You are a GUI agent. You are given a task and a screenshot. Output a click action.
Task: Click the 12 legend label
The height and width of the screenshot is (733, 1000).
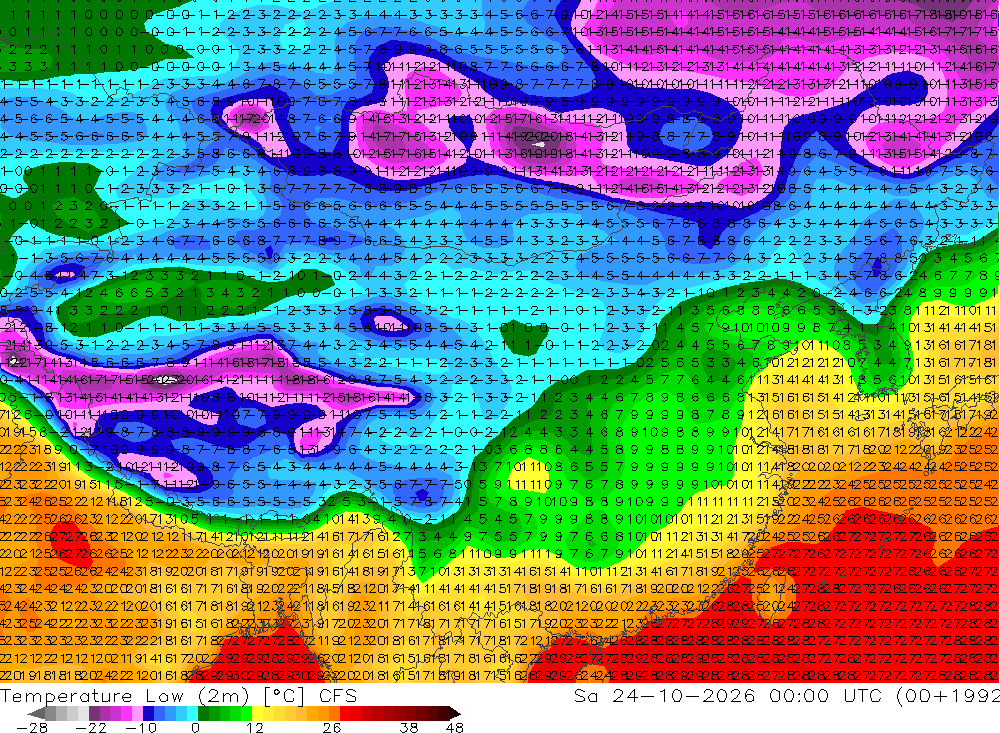(254, 728)
